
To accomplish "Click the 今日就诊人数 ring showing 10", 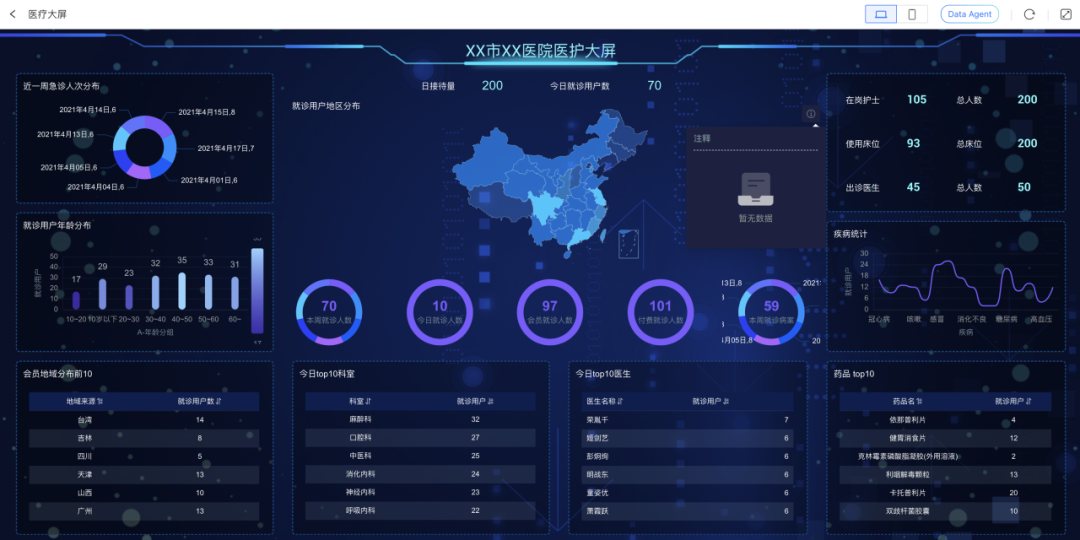I will pos(439,312).
